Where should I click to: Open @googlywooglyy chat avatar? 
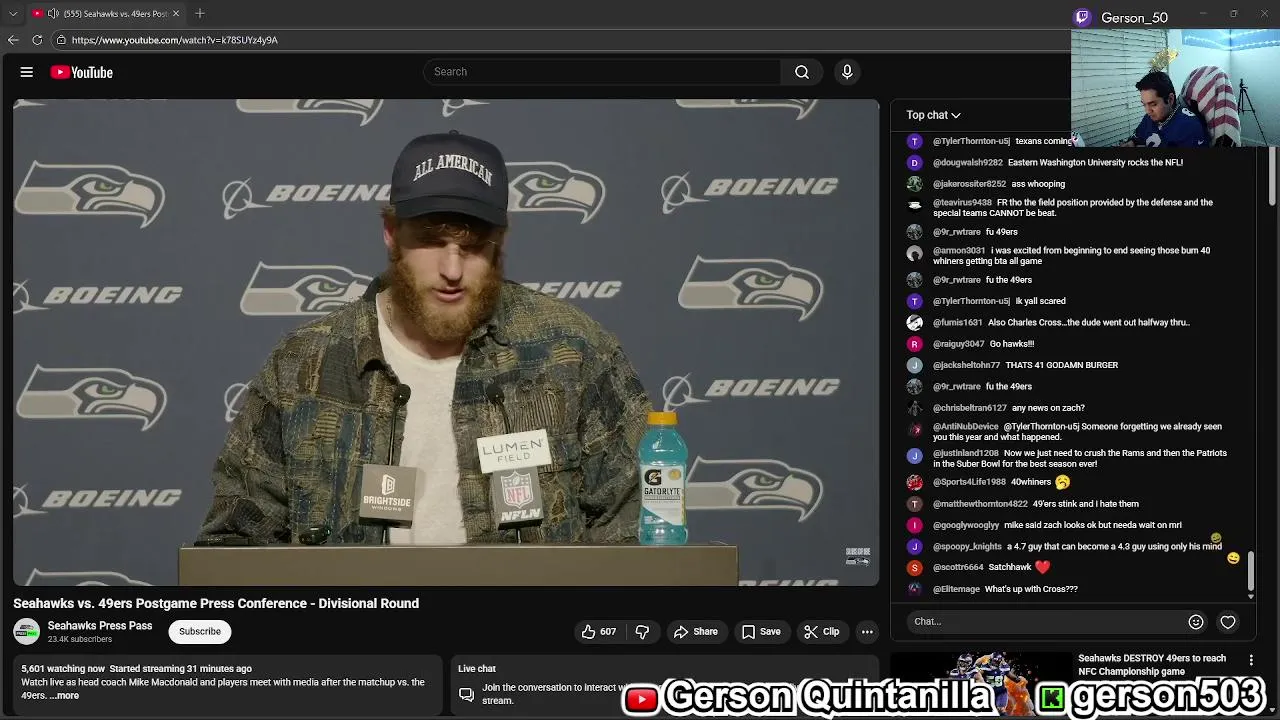tap(914, 525)
